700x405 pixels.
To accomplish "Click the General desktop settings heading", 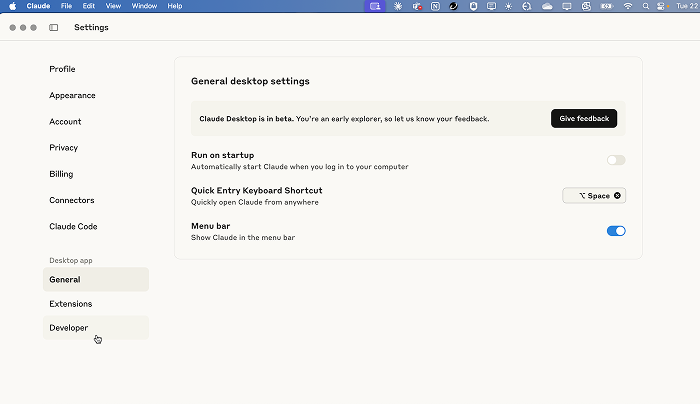I will 250,81.
